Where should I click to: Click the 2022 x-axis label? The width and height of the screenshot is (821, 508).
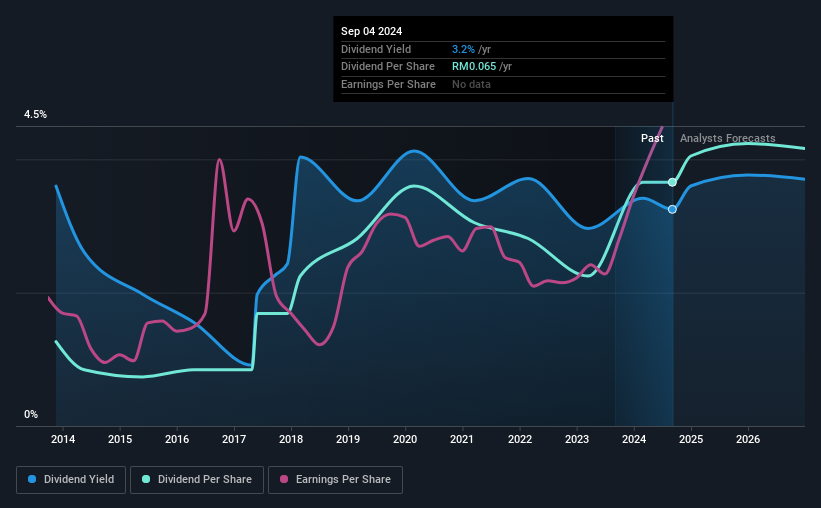520,439
